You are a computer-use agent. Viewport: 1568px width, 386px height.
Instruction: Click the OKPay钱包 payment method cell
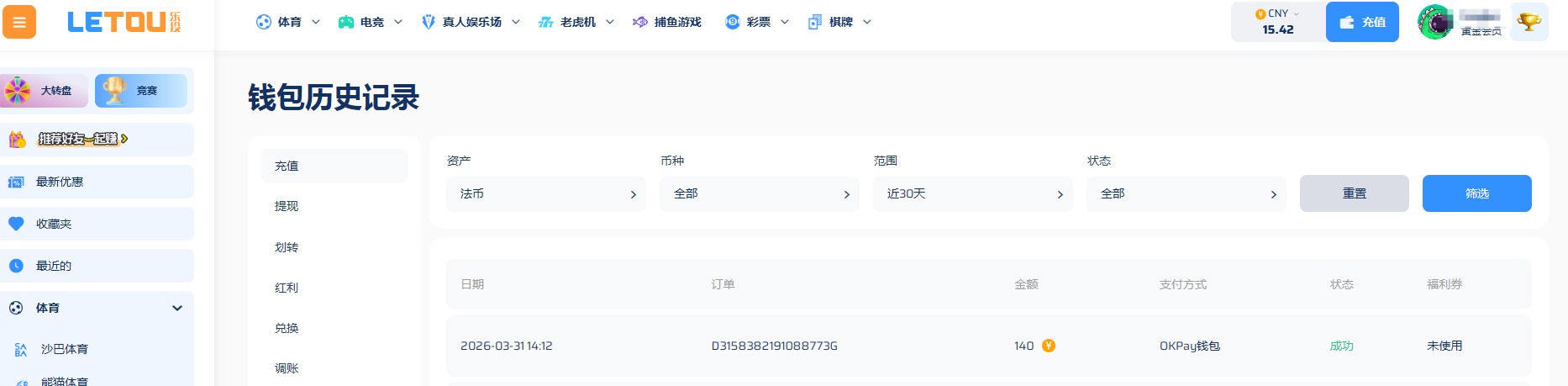[x=1189, y=346]
